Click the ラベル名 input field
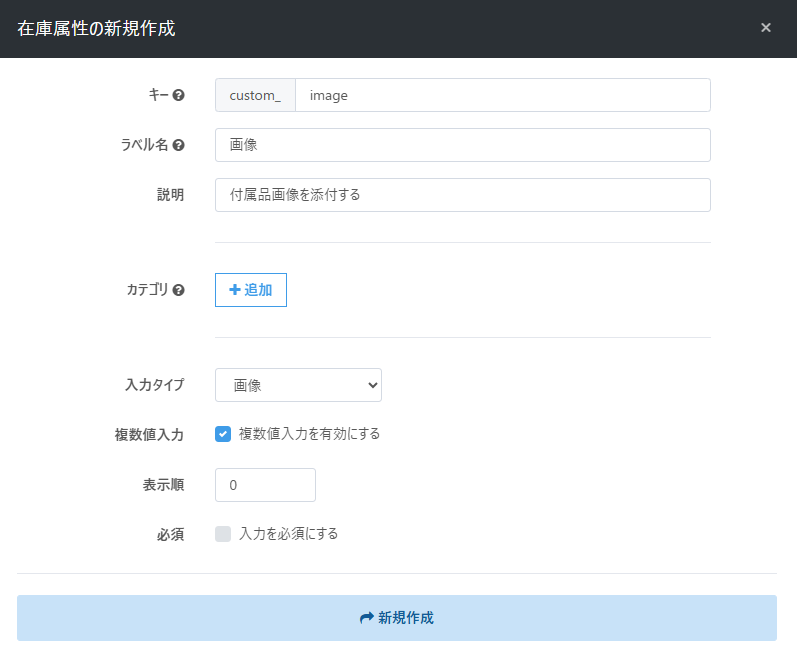Viewport: 797px width, 659px height. [463, 145]
